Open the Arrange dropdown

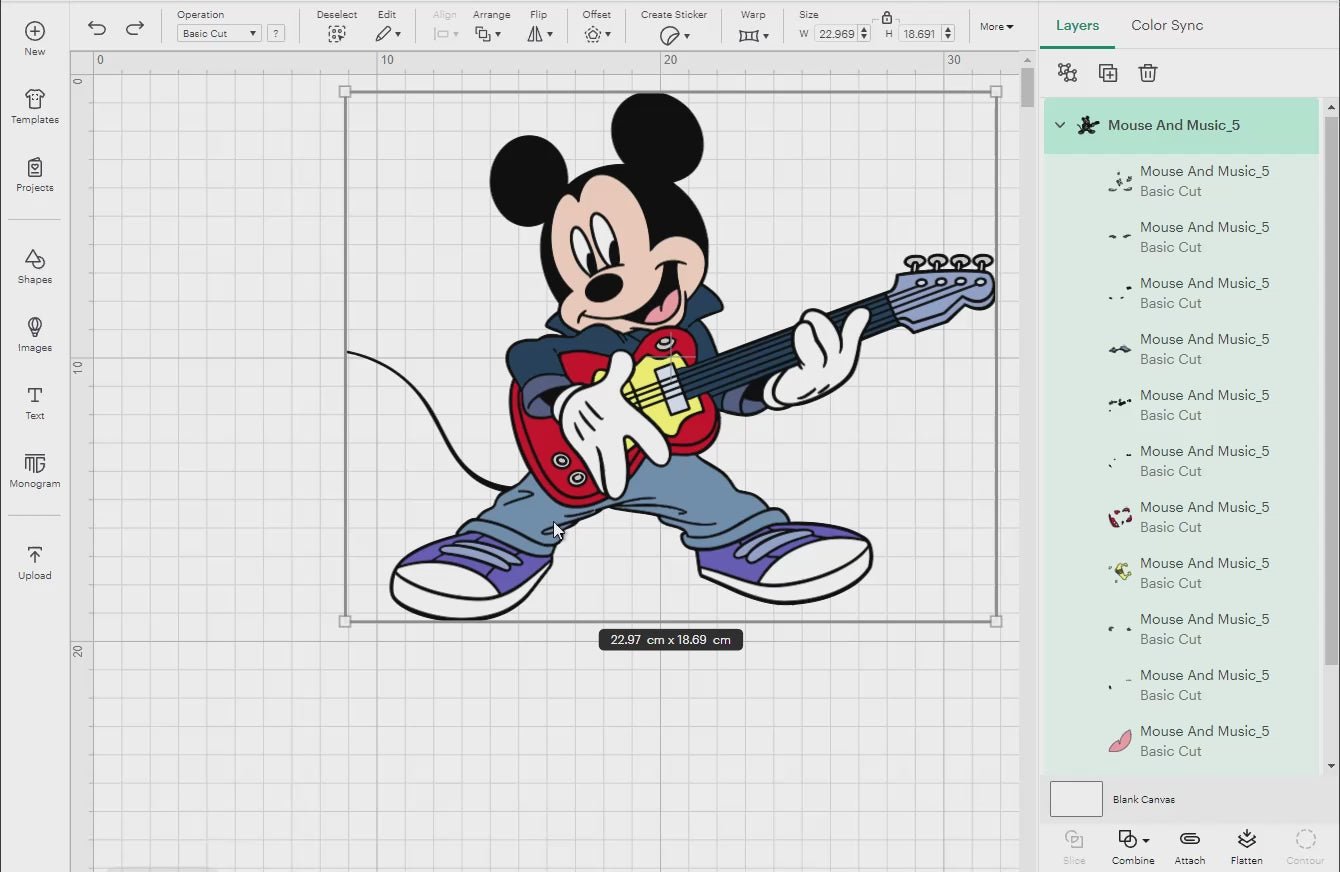coord(488,34)
